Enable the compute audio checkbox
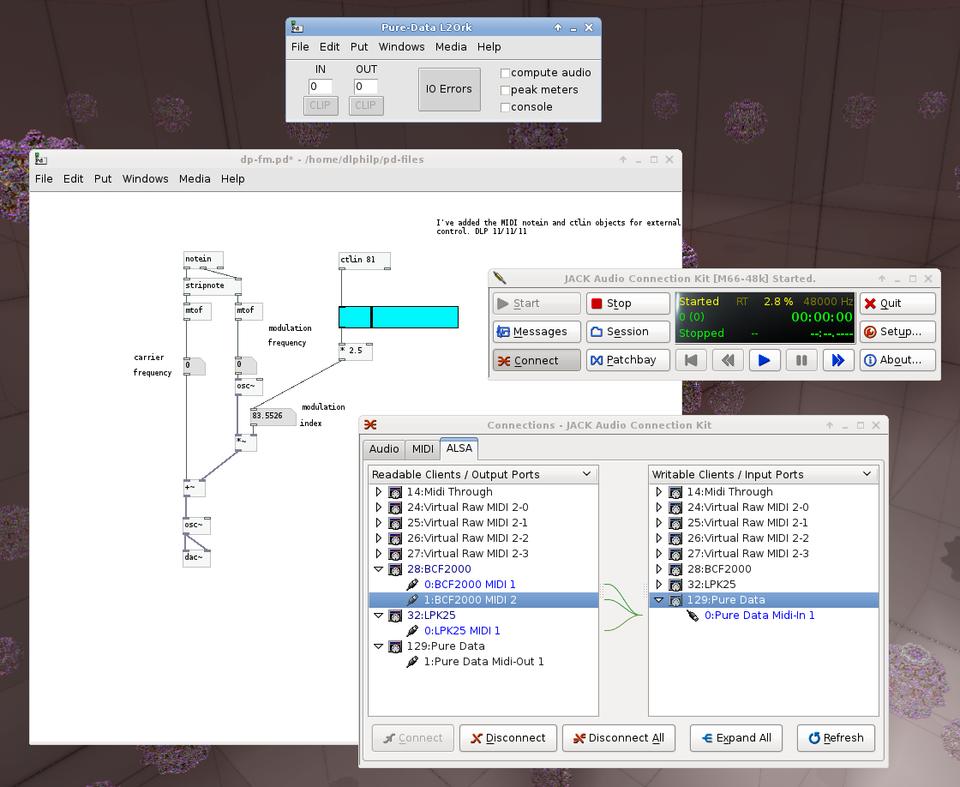The width and height of the screenshot is (960, 787). pos(505,73)
